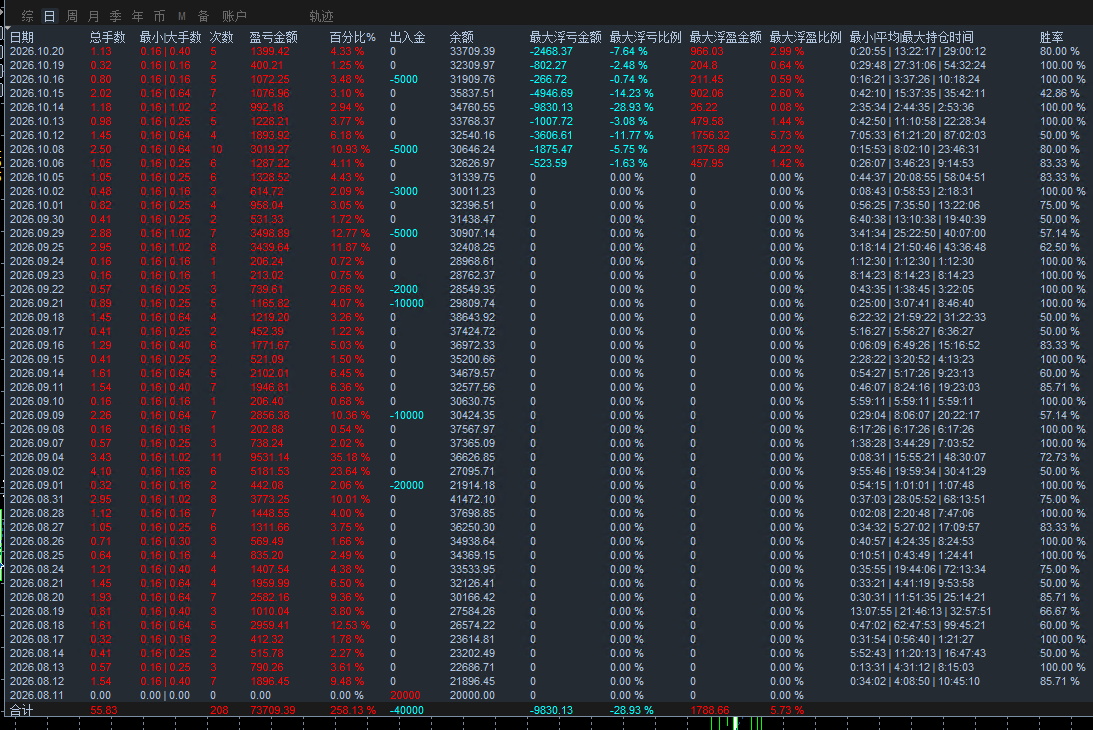Click the 最大浮盈金额 column header
This screenshot has height=730, width=1093.
[x=726, y=38]
